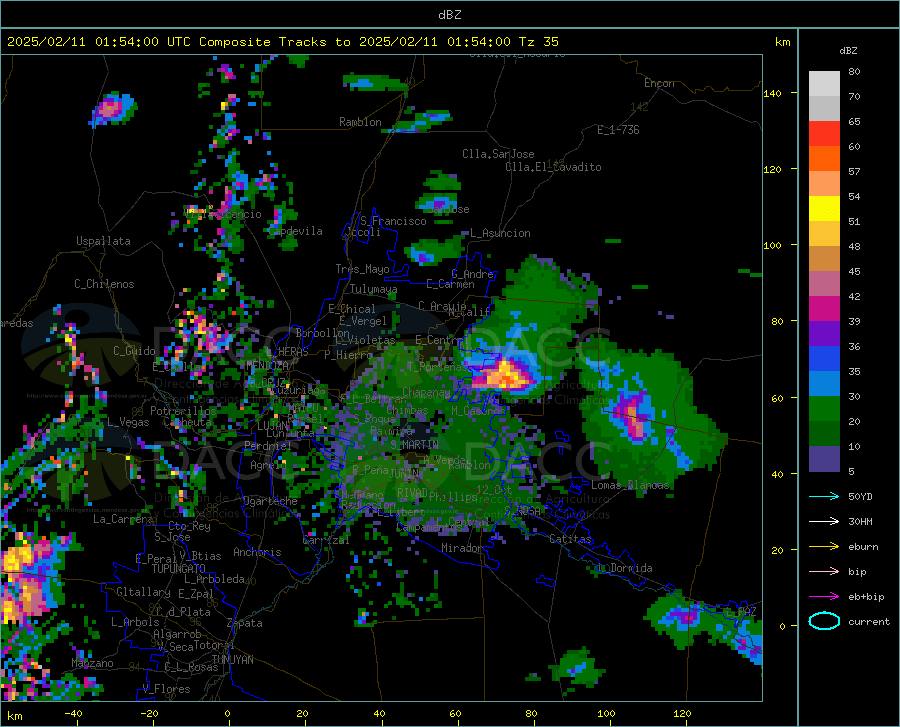900x727 pixels.
Task: Click the Anchoris label
Action: 257,552
